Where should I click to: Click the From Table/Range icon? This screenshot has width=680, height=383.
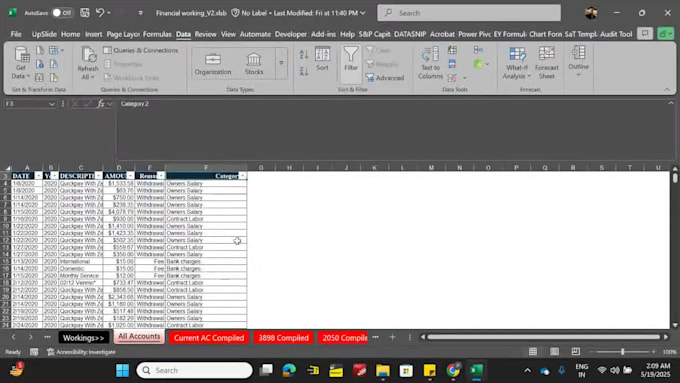(54, 50)
